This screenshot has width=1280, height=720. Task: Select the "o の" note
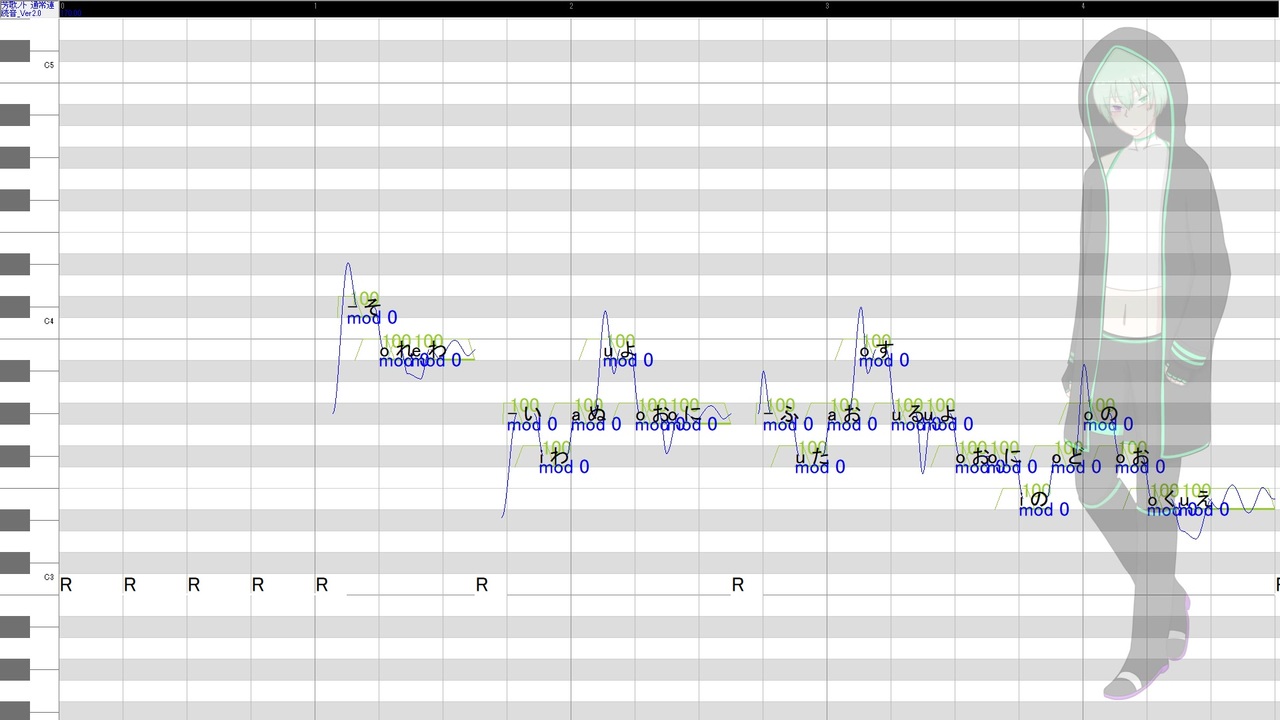[1099, 414]
